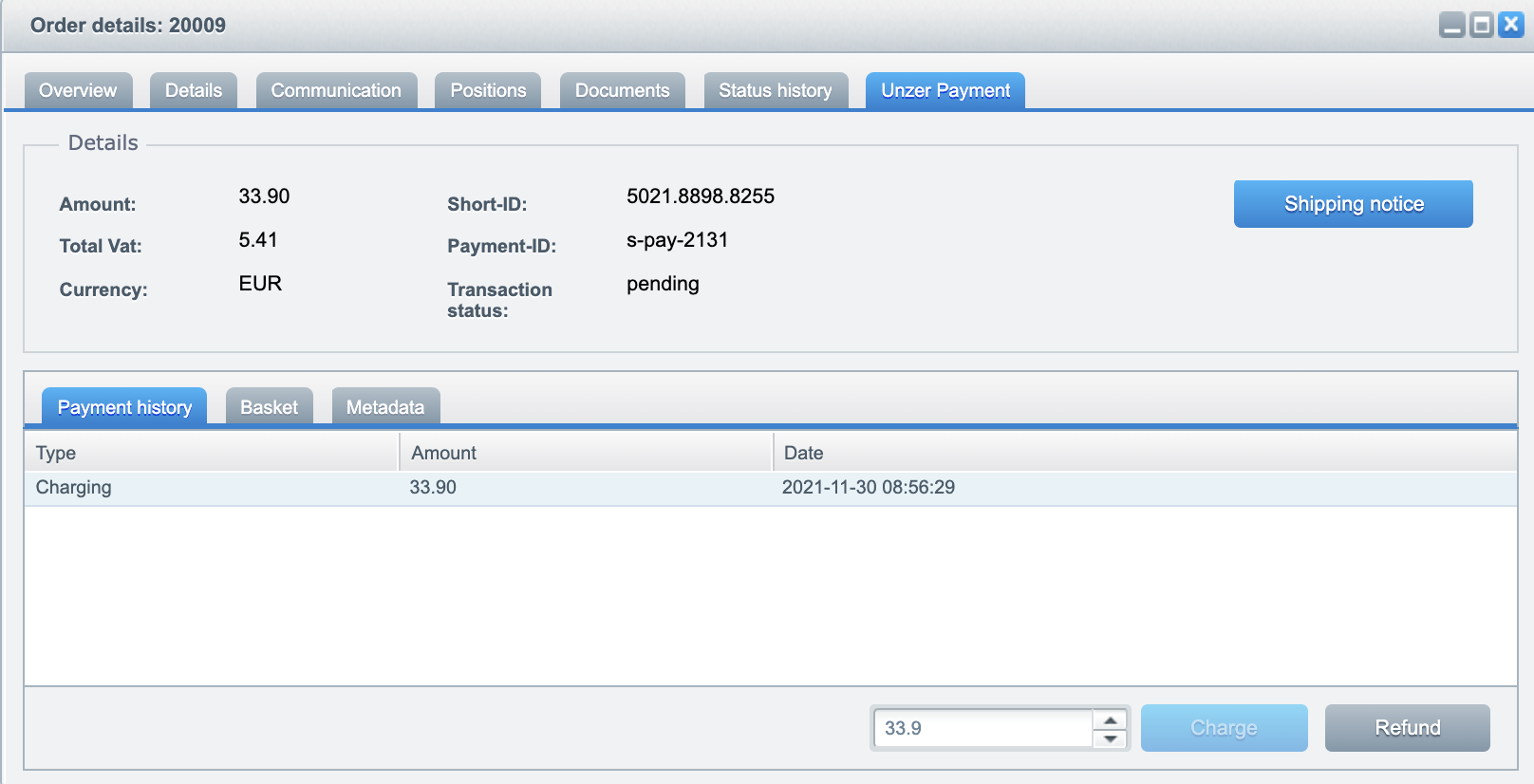Click the pending transaction status text
Viewport: 1534px width, 784px height.
point(663,284)
